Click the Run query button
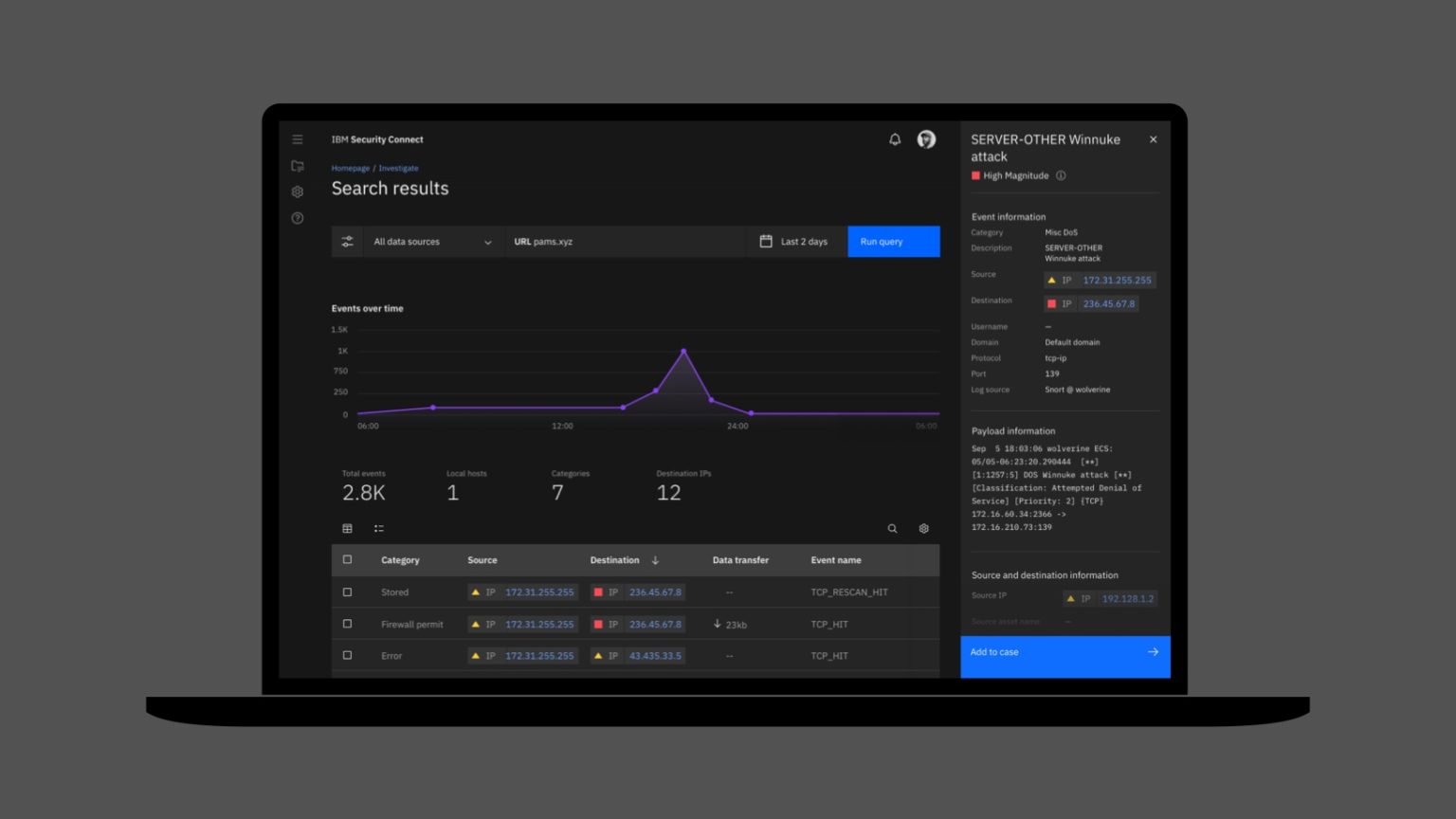 pos(894,242)
